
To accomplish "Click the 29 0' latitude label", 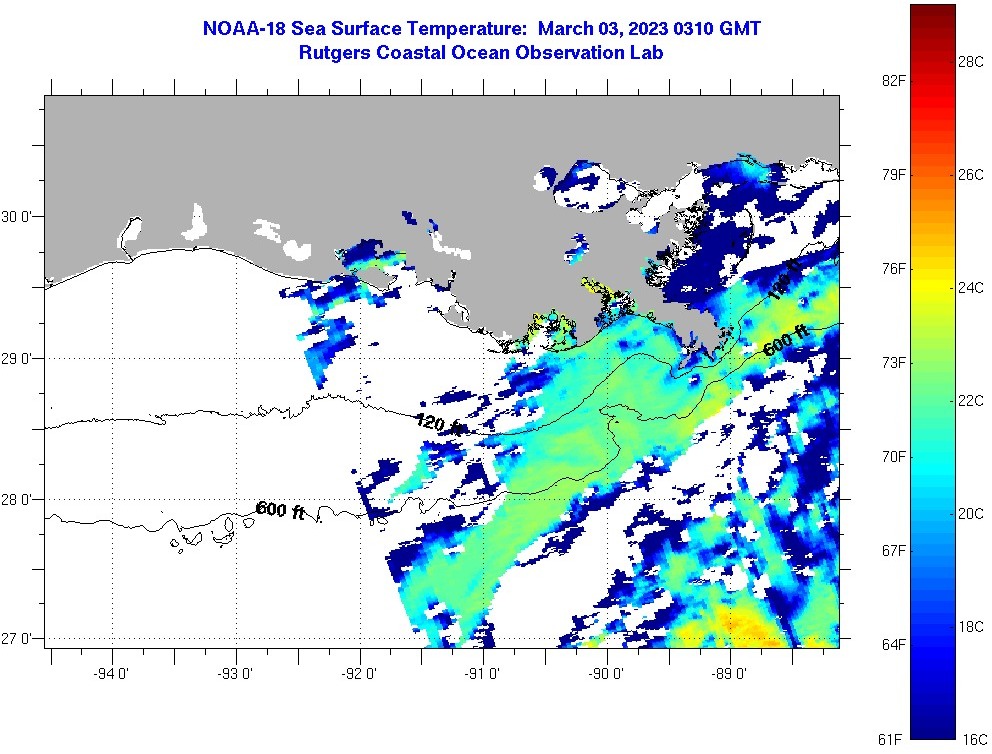I will pyautogui.click(x=15, y=359).
